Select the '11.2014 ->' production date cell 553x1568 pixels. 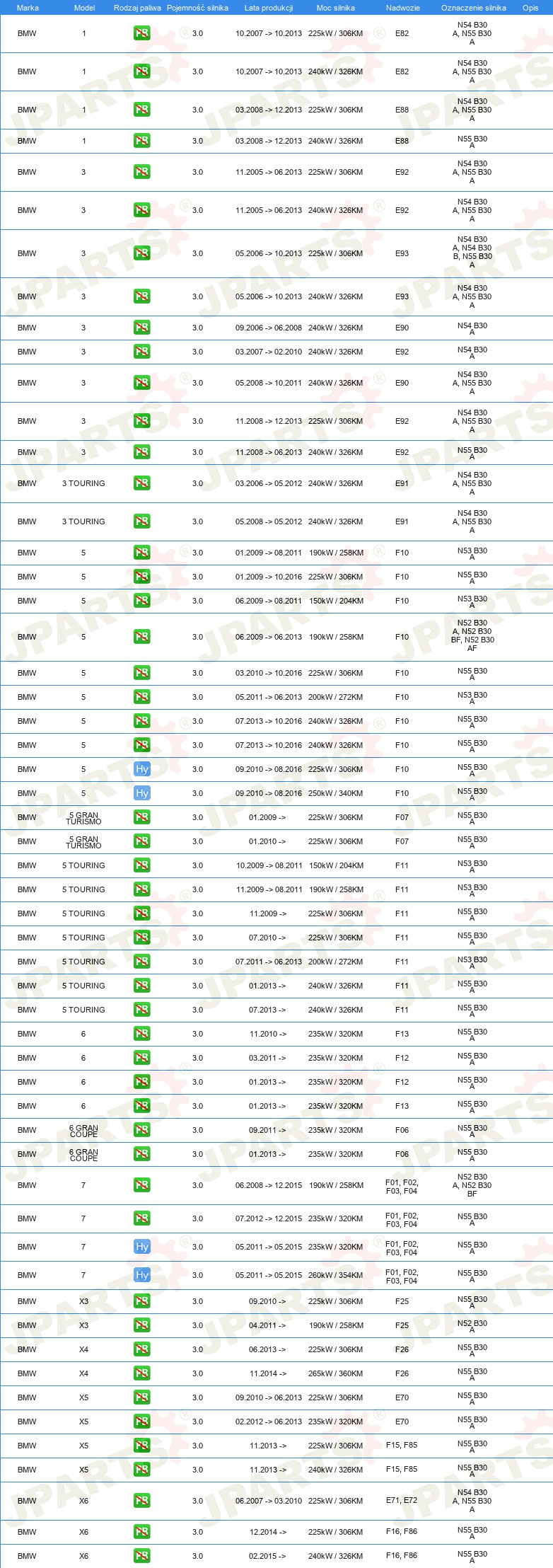pos(268,1373)
